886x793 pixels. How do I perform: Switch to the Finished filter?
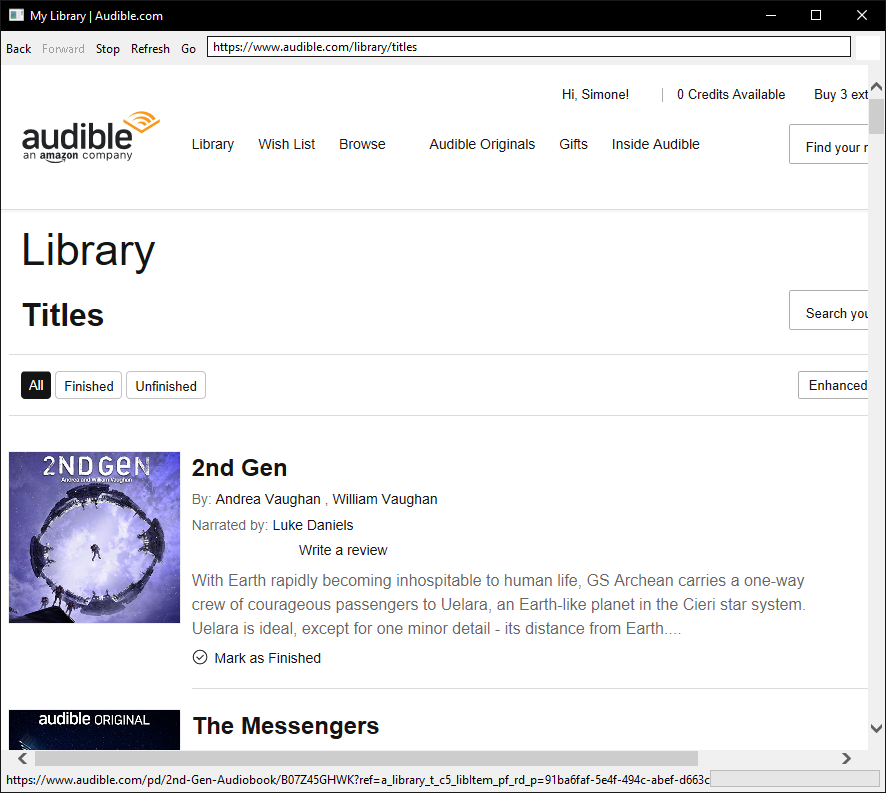[88, 385]
